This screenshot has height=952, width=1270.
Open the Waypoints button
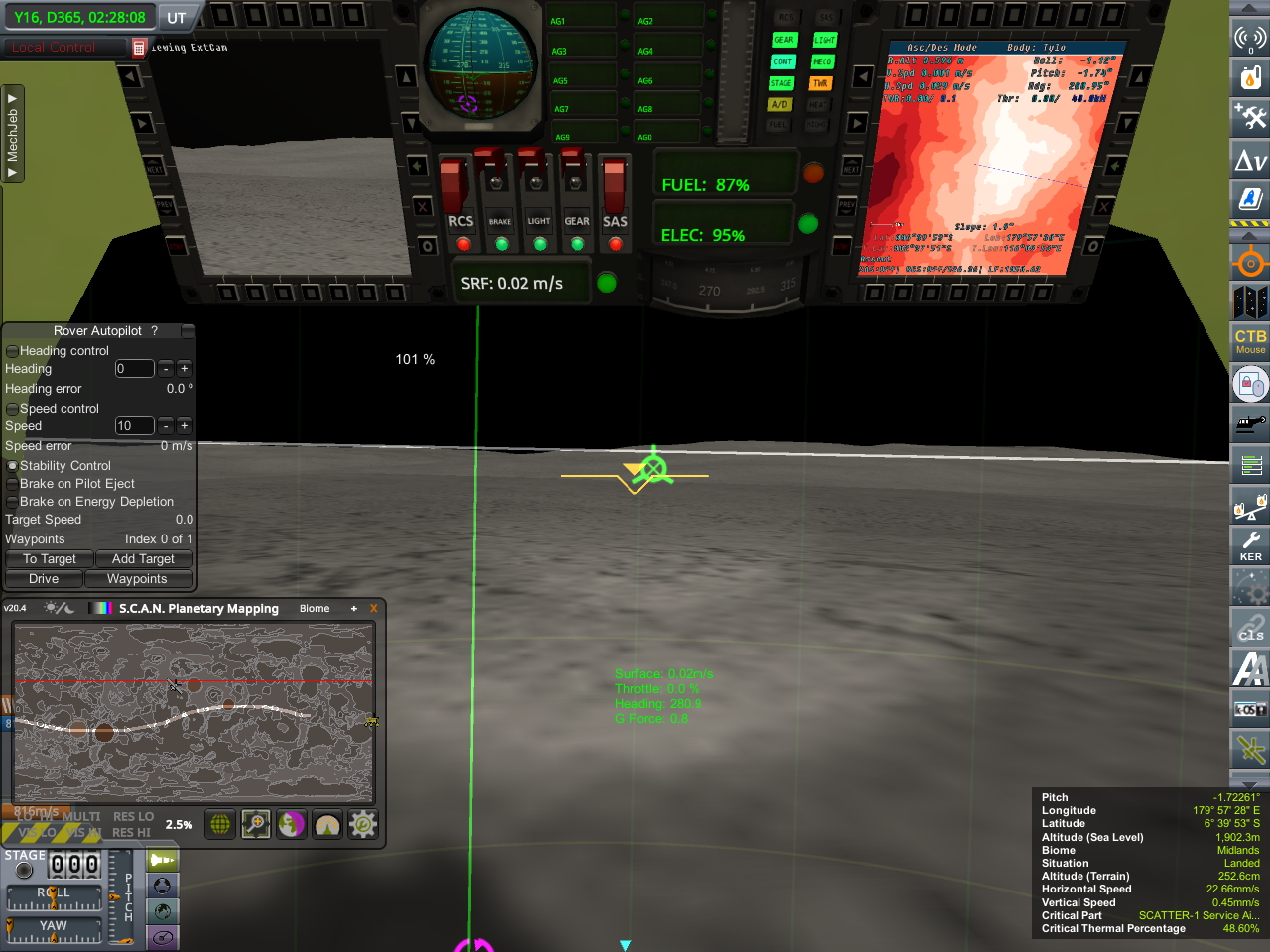pyautogui.click(x=137, y=579)
